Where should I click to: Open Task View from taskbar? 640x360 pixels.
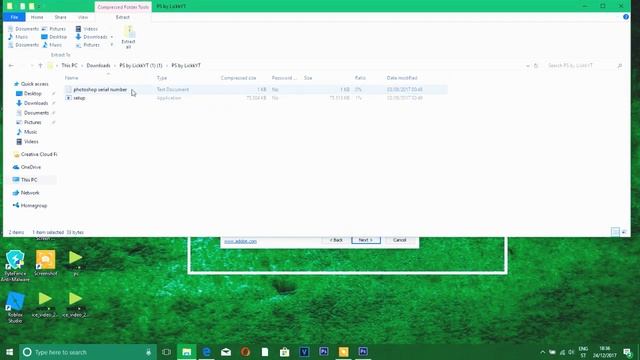pos(167,352)
